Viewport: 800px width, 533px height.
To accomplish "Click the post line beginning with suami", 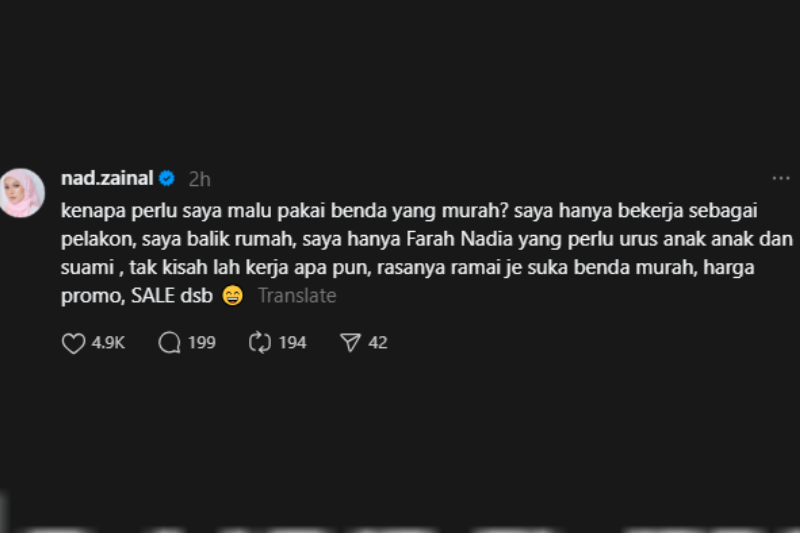I will 407,268.
